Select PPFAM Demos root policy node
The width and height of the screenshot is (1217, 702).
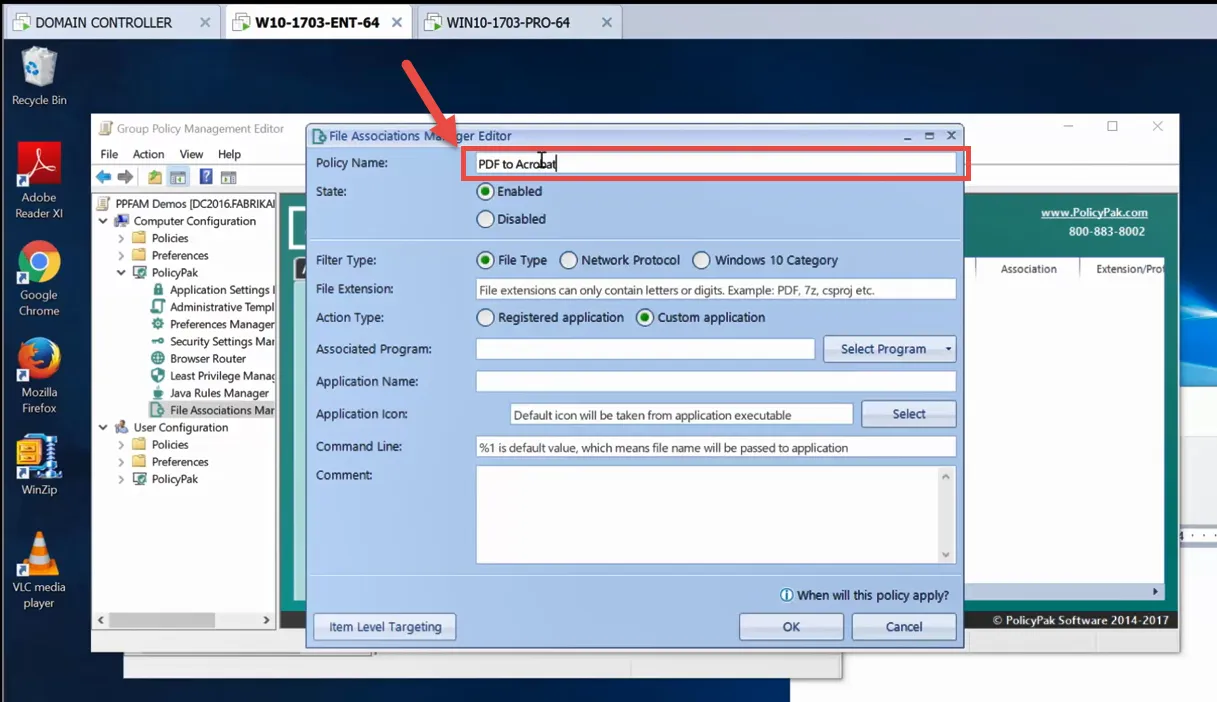[186, 203]
